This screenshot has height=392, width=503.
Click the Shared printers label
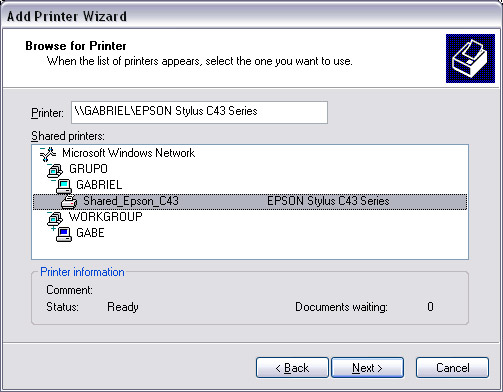(68, 136)
